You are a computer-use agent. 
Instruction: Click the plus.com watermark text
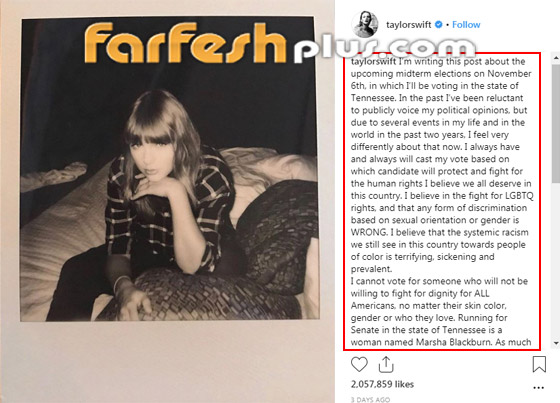coord(385,50)
